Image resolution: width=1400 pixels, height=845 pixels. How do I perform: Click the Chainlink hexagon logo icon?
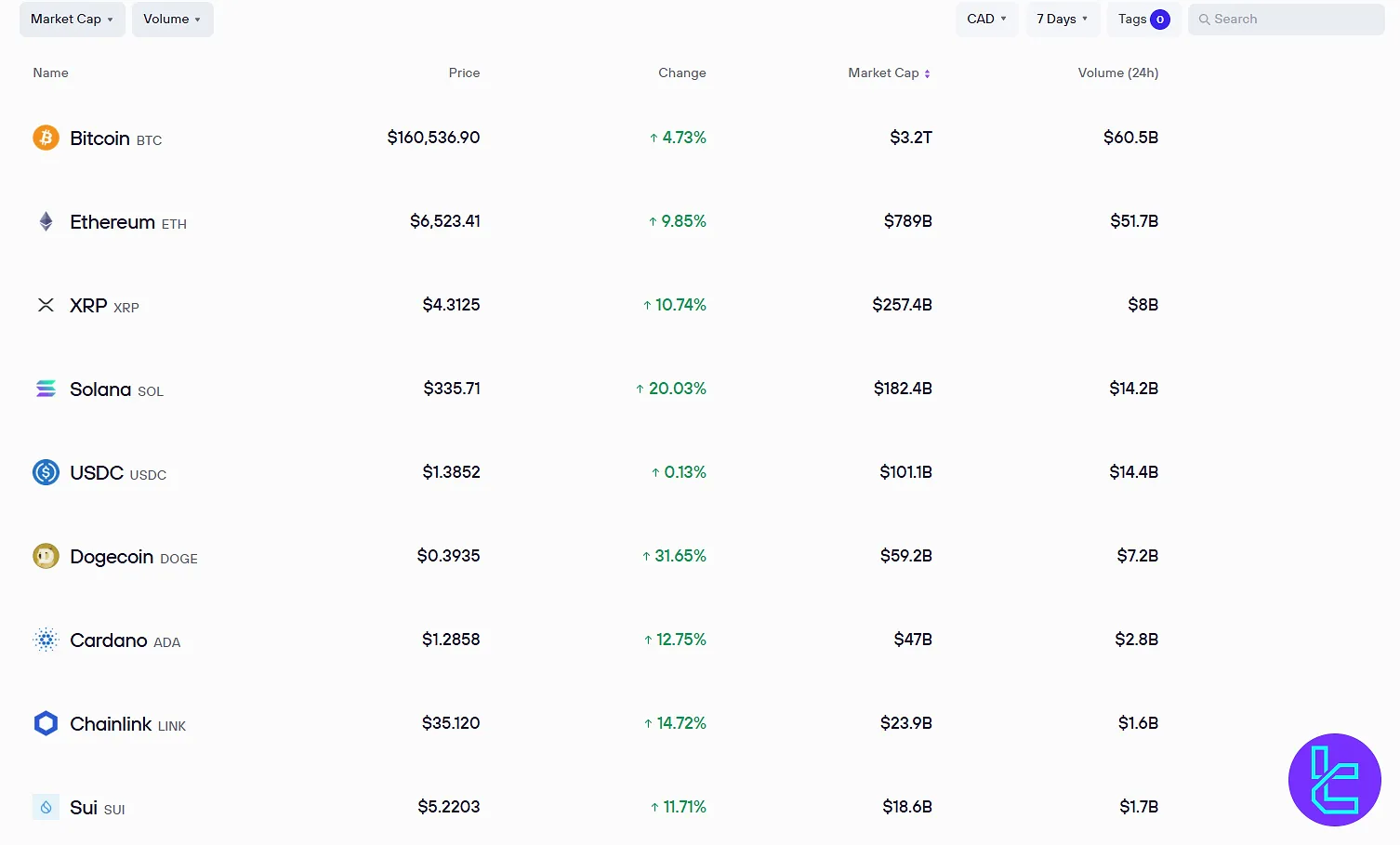pyautogui.click(x=46, y=723)
